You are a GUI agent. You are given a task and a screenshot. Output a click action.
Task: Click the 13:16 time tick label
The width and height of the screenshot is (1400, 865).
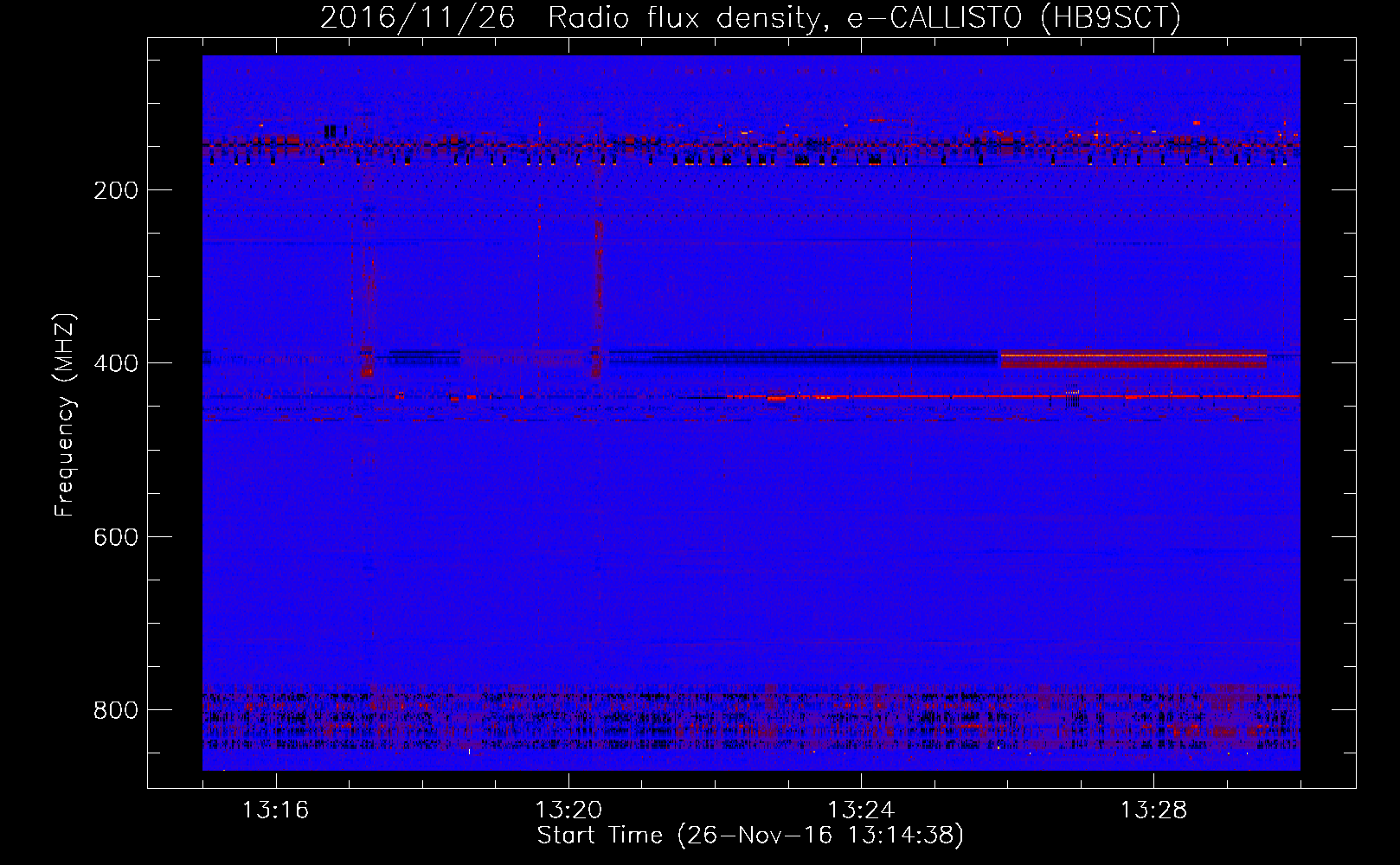tap(276, 811)
